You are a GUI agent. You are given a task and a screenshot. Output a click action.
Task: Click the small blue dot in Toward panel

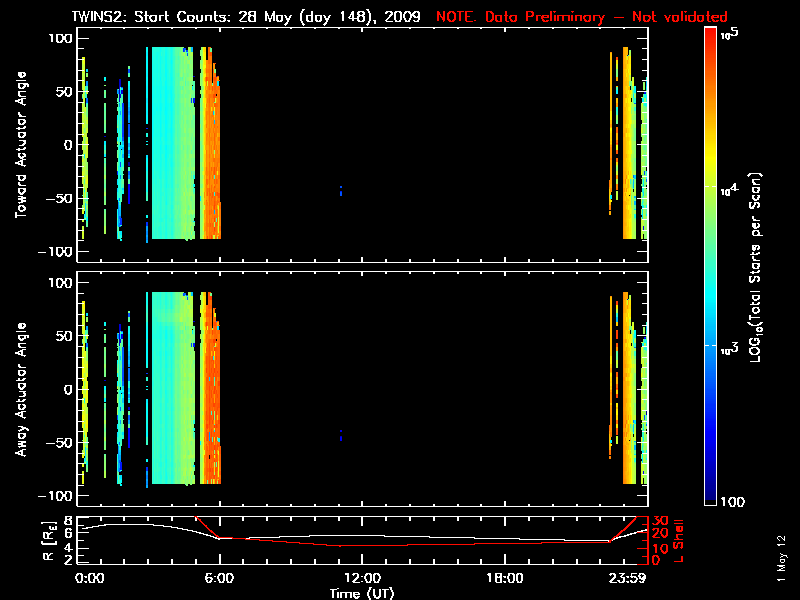[x=341, y=190]
